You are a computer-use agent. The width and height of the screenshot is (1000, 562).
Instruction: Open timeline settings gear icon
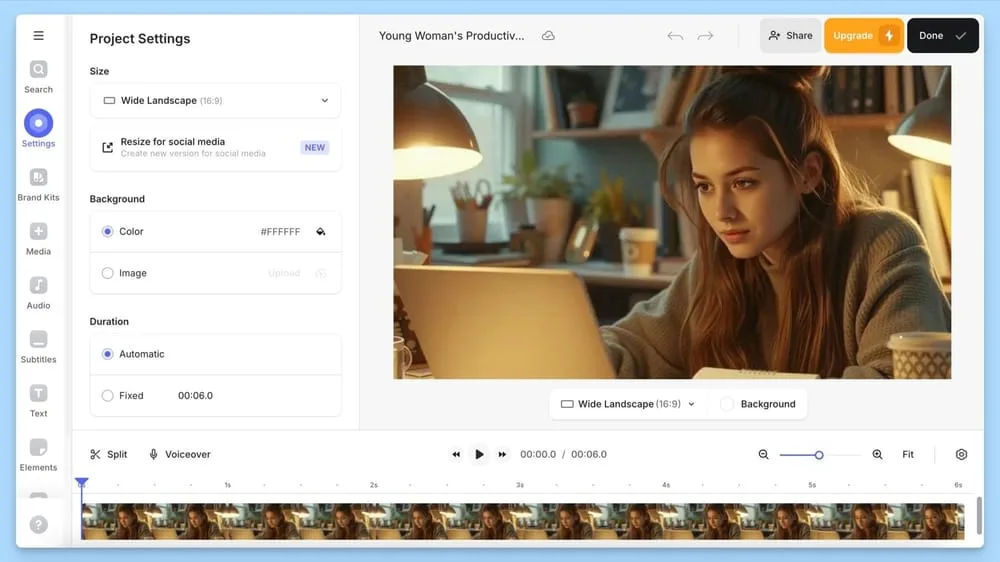tap(961, 454)
